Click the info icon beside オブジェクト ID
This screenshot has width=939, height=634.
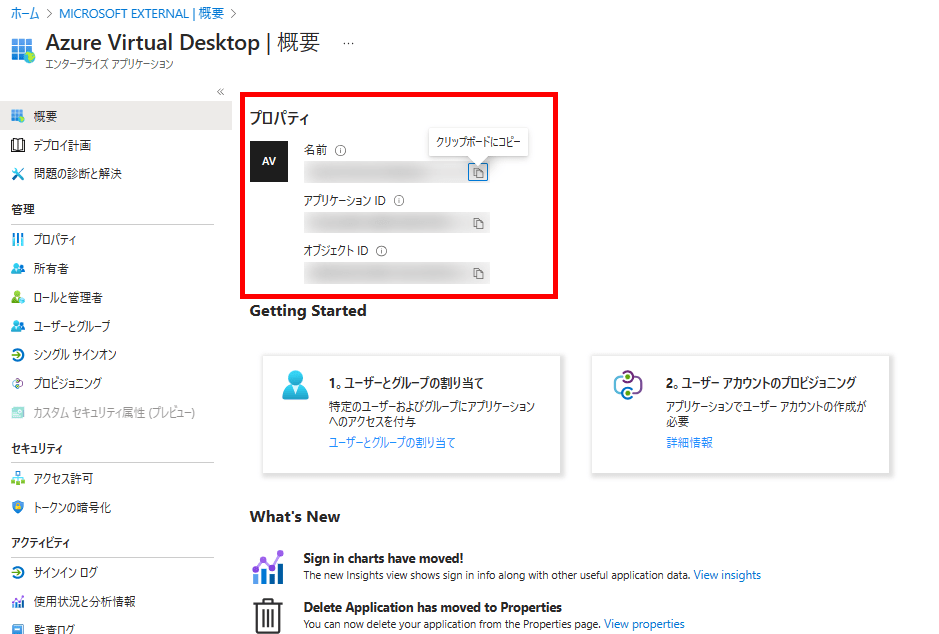(x=381, y=251)
